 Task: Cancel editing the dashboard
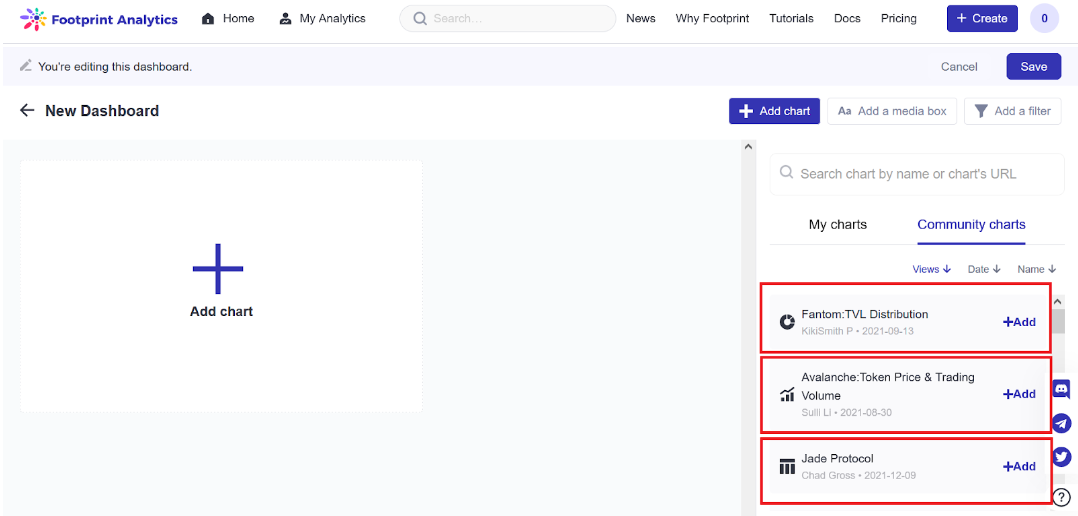(x=959, y=67)
